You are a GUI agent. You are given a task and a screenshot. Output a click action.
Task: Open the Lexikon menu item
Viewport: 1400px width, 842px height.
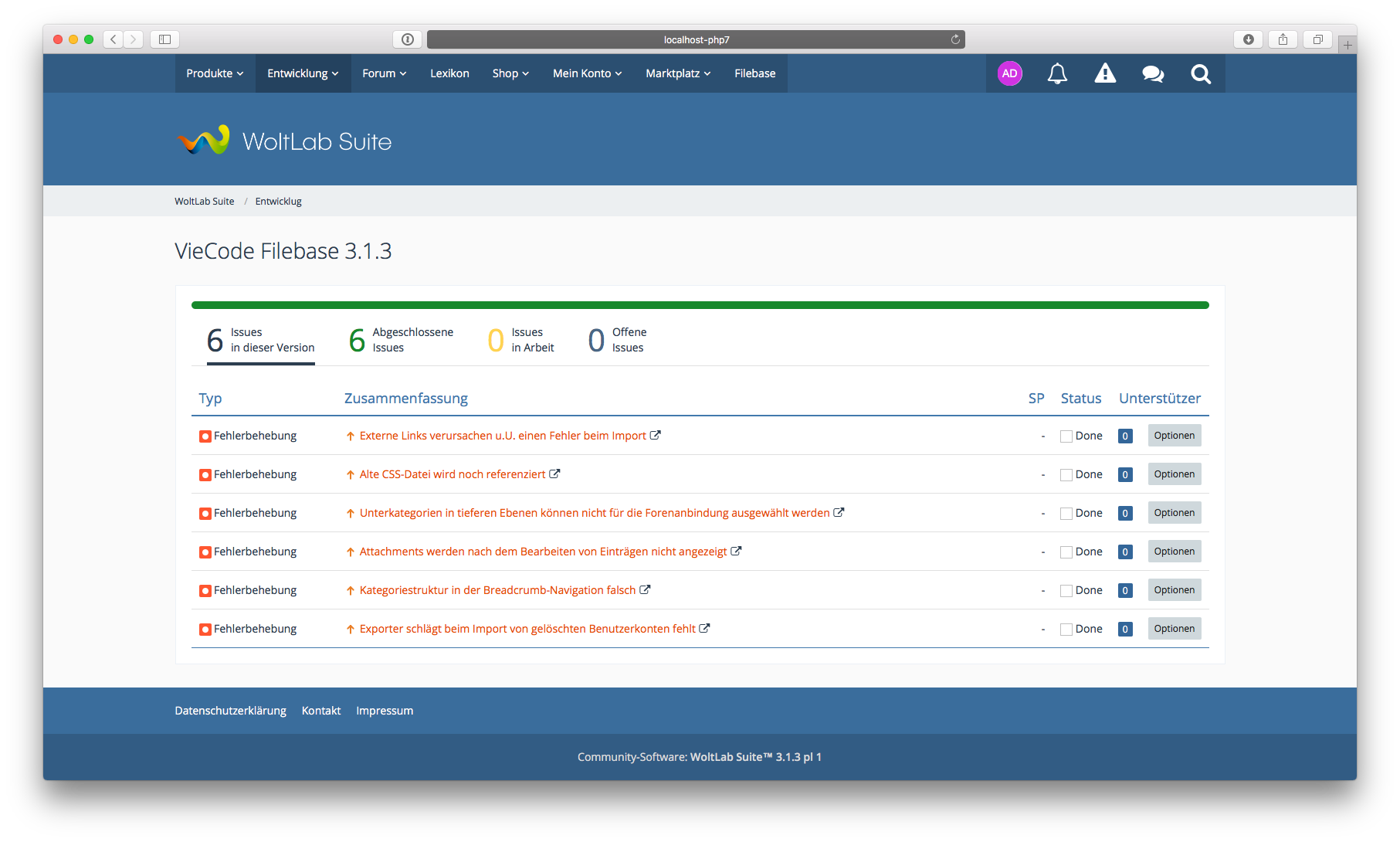pos(449,73)
